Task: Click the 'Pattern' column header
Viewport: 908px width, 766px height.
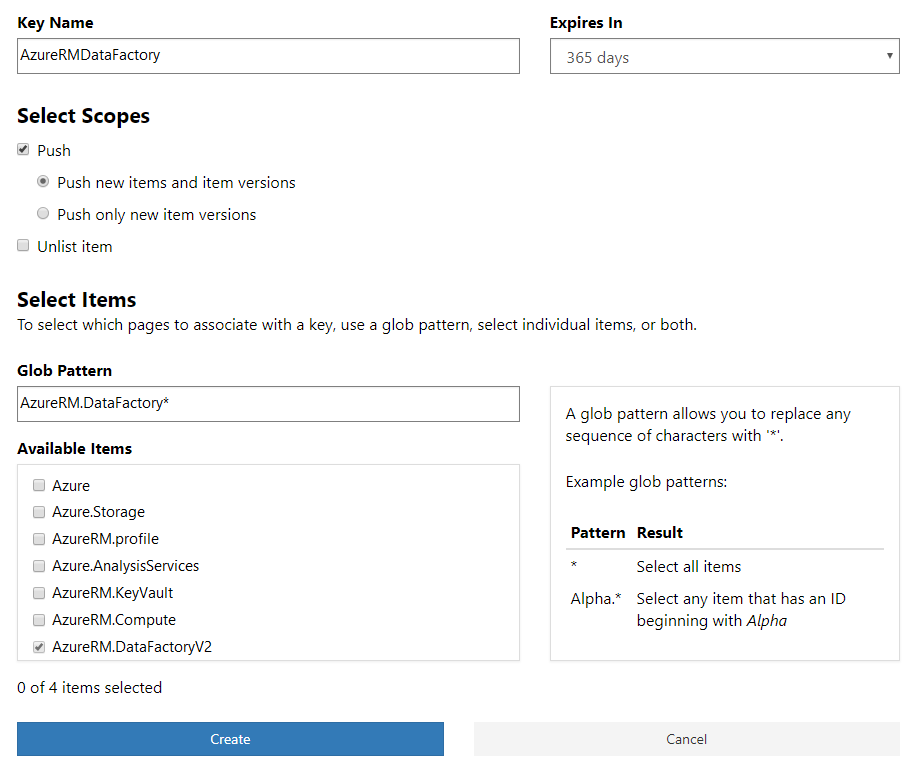Action: [598, 533]
